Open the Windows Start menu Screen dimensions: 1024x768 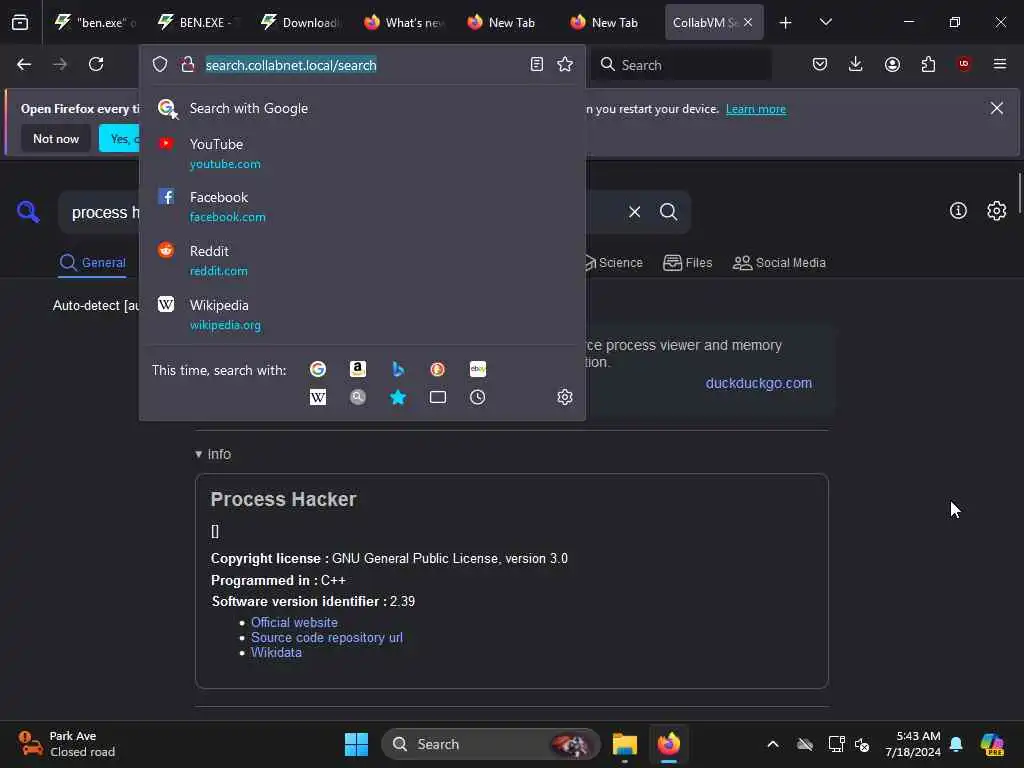point(356,744)
